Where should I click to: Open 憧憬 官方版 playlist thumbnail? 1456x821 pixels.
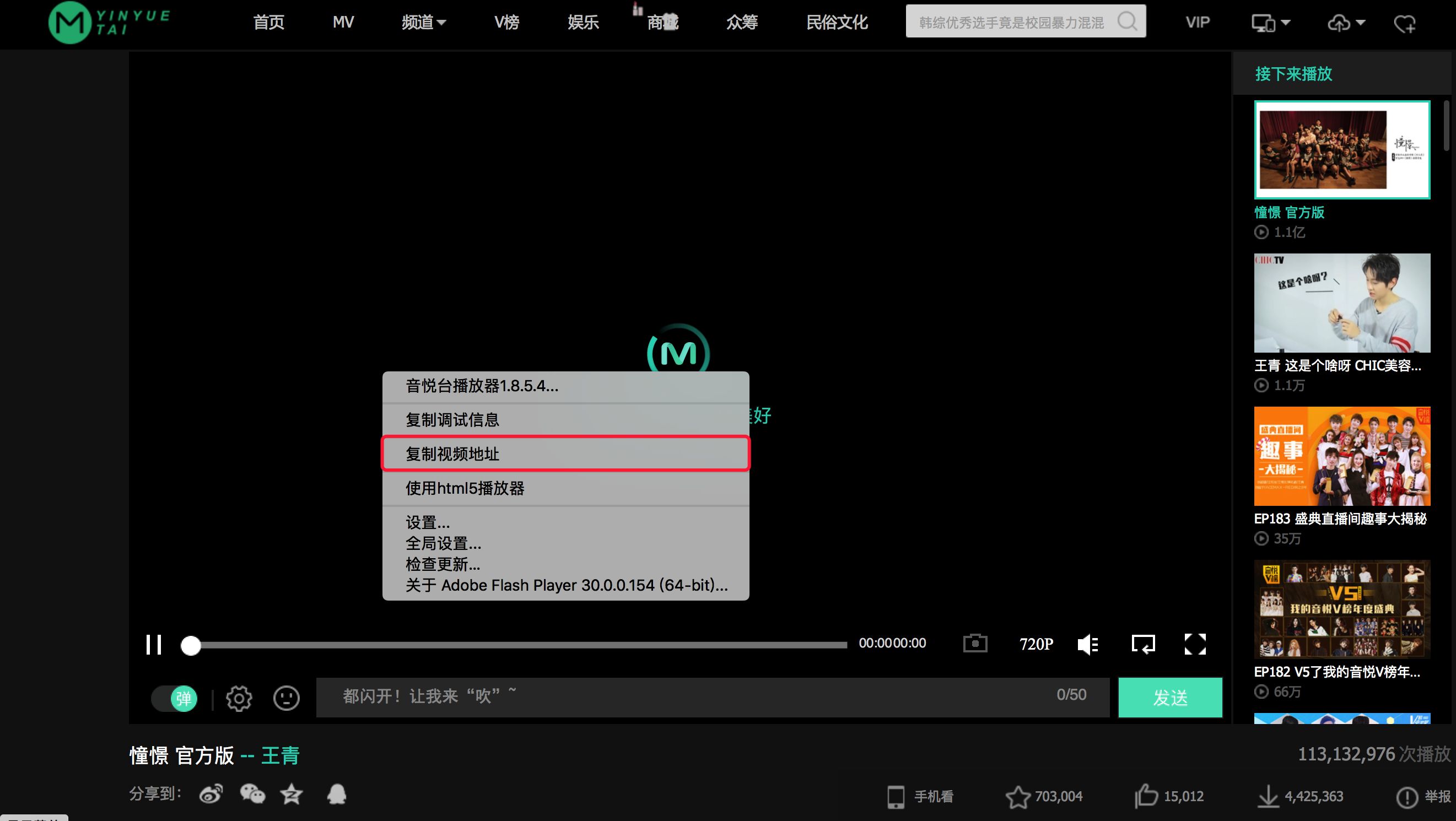coord(1342,150)
